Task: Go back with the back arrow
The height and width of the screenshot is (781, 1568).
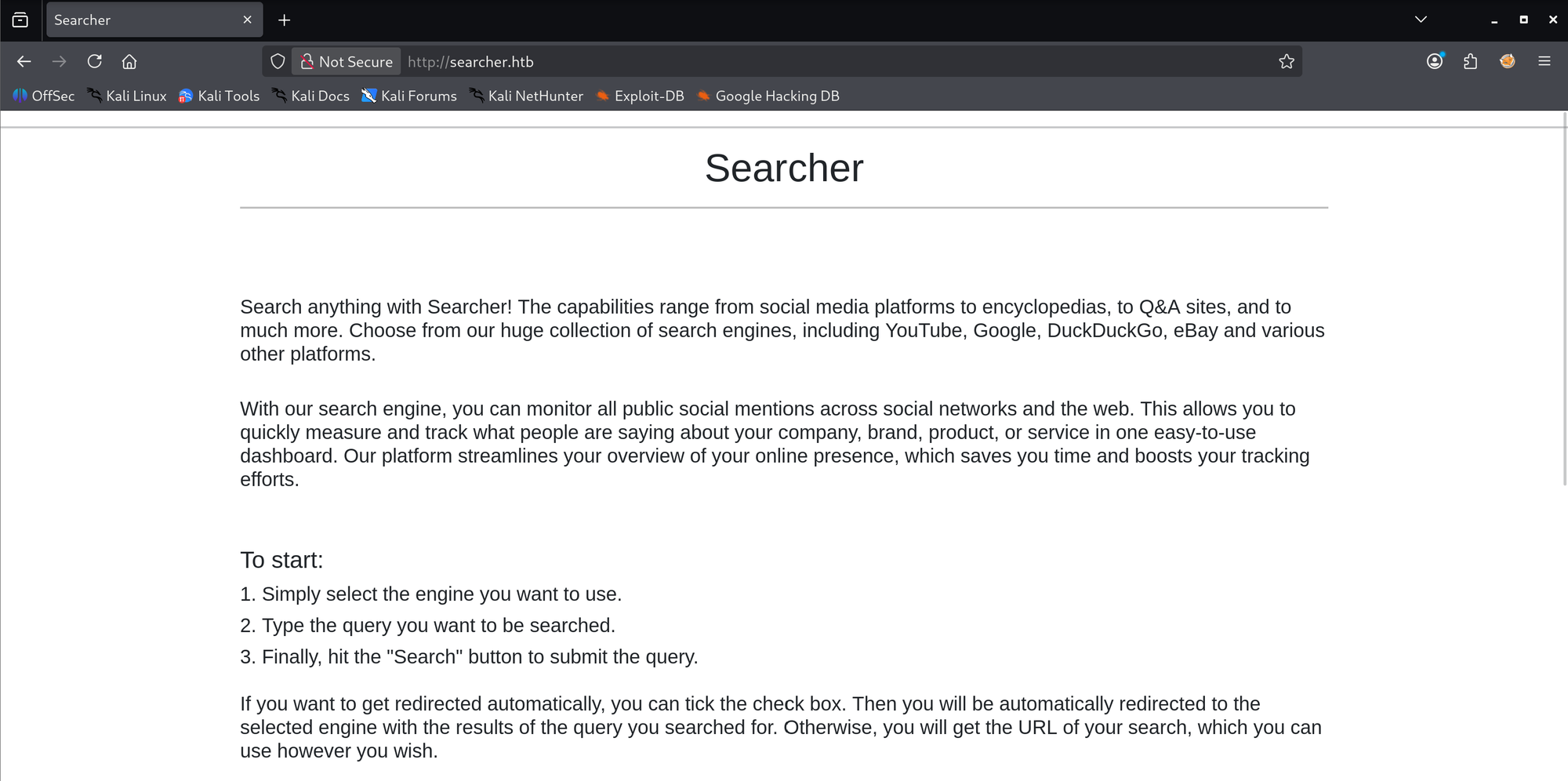Action: (24, 61)
